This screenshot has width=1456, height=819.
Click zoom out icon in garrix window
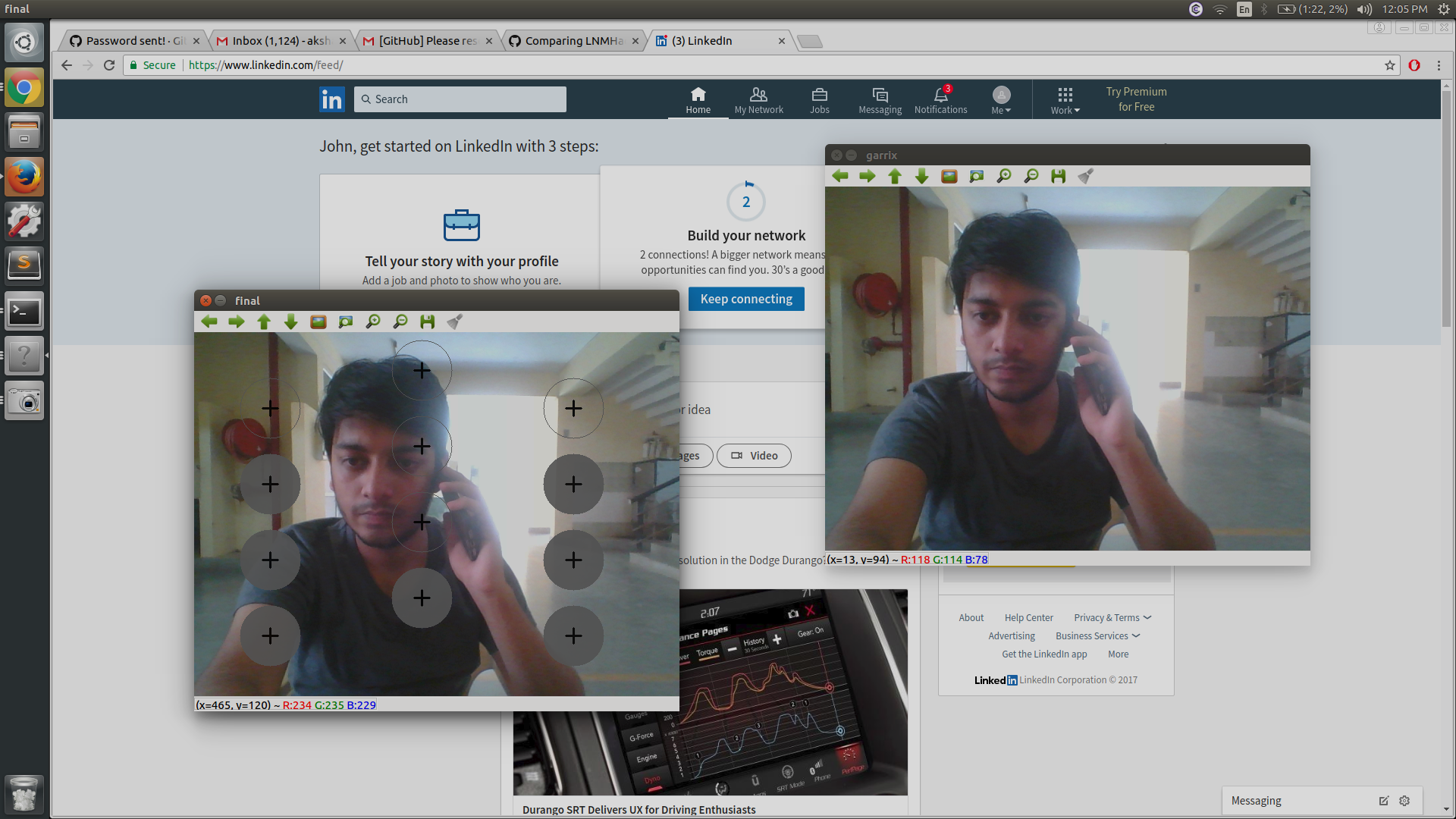(x=1031, y=177)
